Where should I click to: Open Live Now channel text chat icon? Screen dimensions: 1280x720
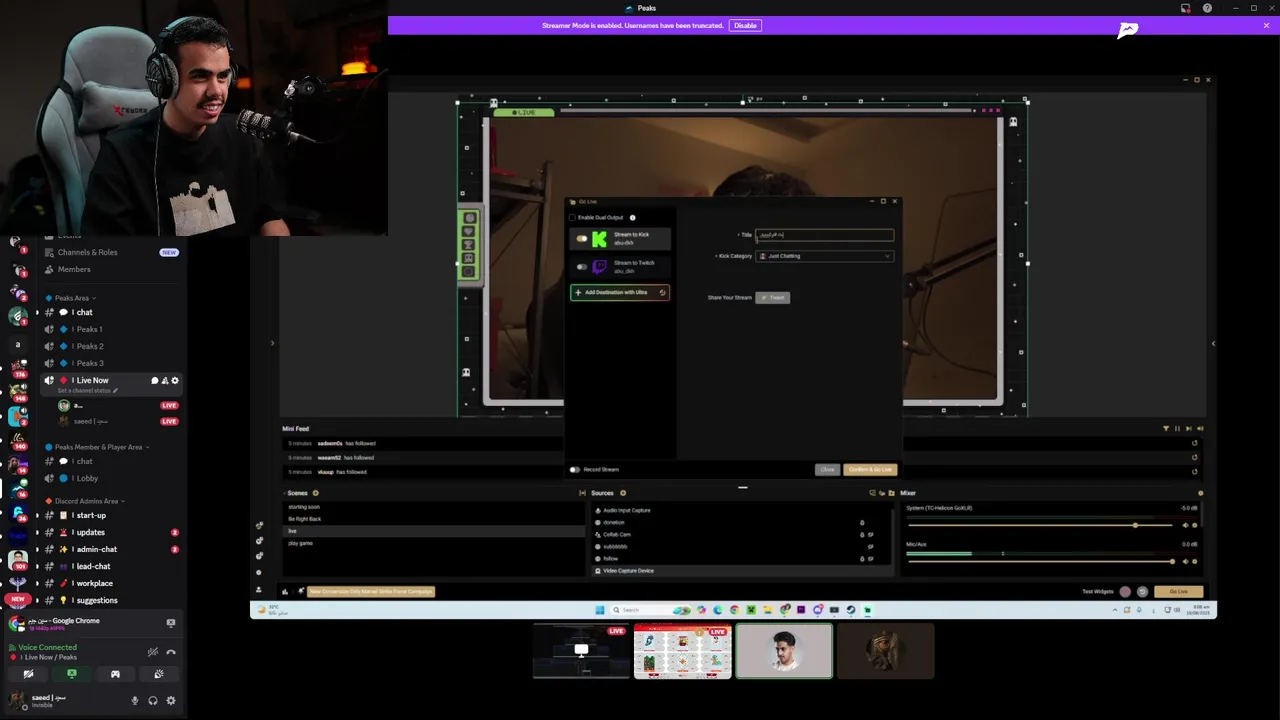(x=154, y=381)
